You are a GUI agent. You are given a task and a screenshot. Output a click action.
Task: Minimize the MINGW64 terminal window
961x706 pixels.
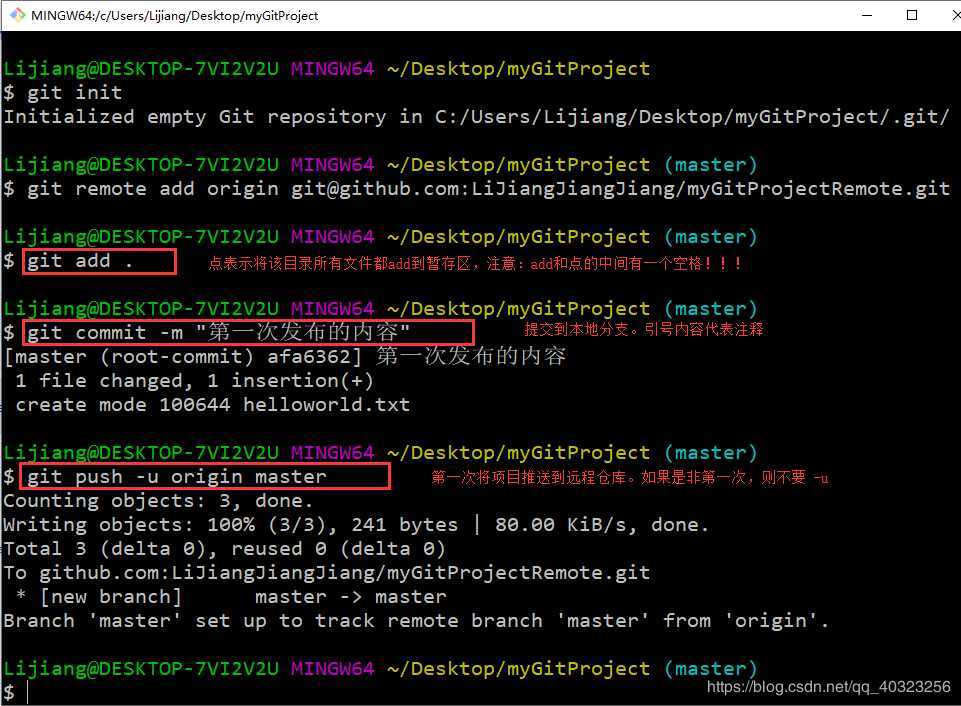coord(867,15)
